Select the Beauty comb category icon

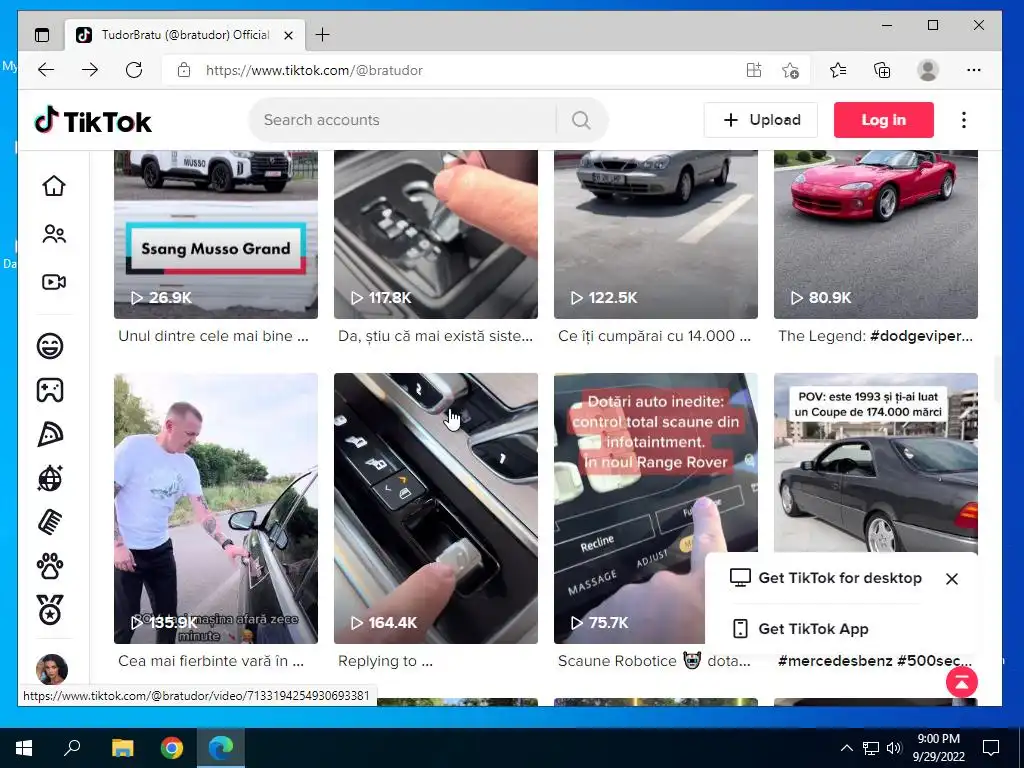pos(50,522)
